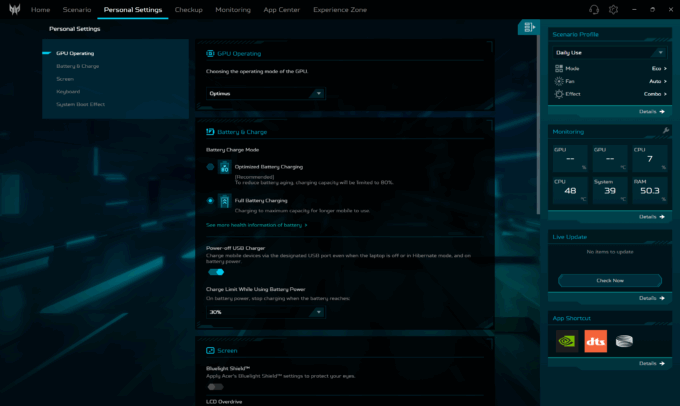Screen dimensions: 680x406
Task: Click the GPU temperature tile
Action: 610,158
